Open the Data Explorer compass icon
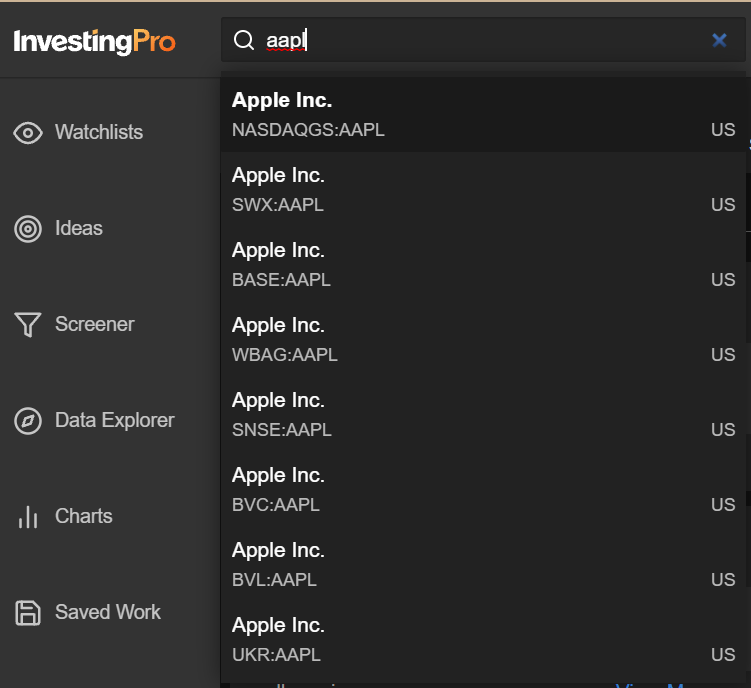The image size is (751, 688). [x=28, y=421]
